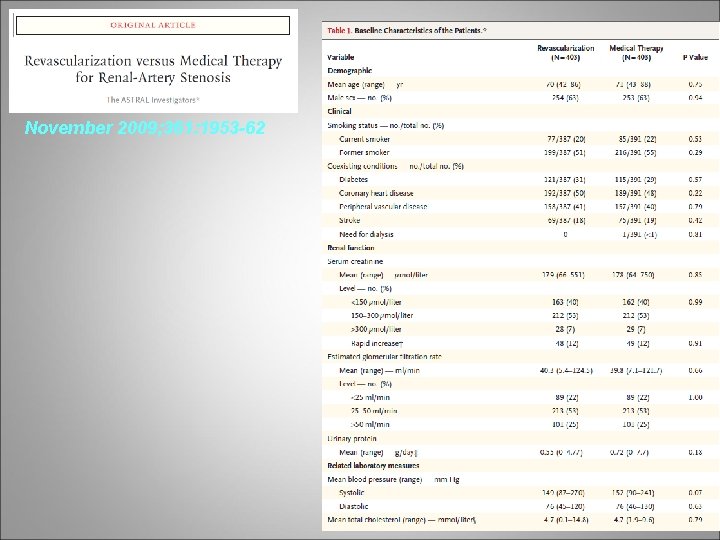
Task: Click the 'Urinary protein' row label
Action: pyautogui.click(x=352, y=439)
